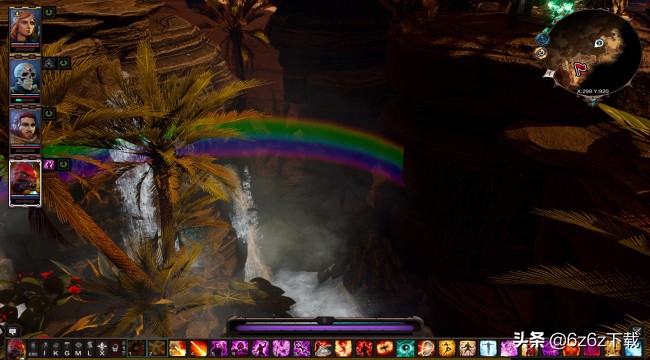Click the expand icon above hotbar right end

[637, 331]
